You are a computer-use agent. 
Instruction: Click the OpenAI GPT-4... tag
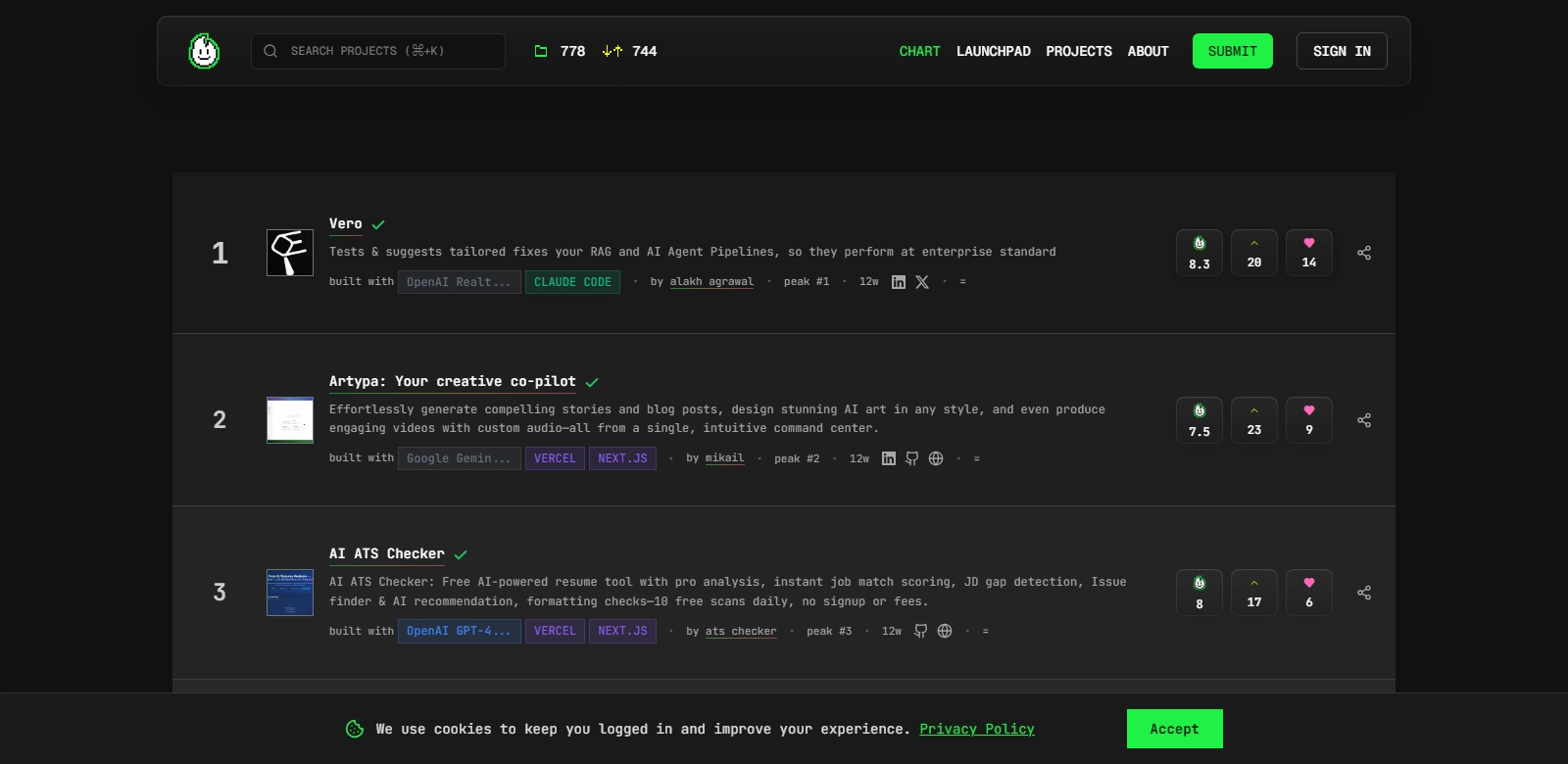coord(459,632)
